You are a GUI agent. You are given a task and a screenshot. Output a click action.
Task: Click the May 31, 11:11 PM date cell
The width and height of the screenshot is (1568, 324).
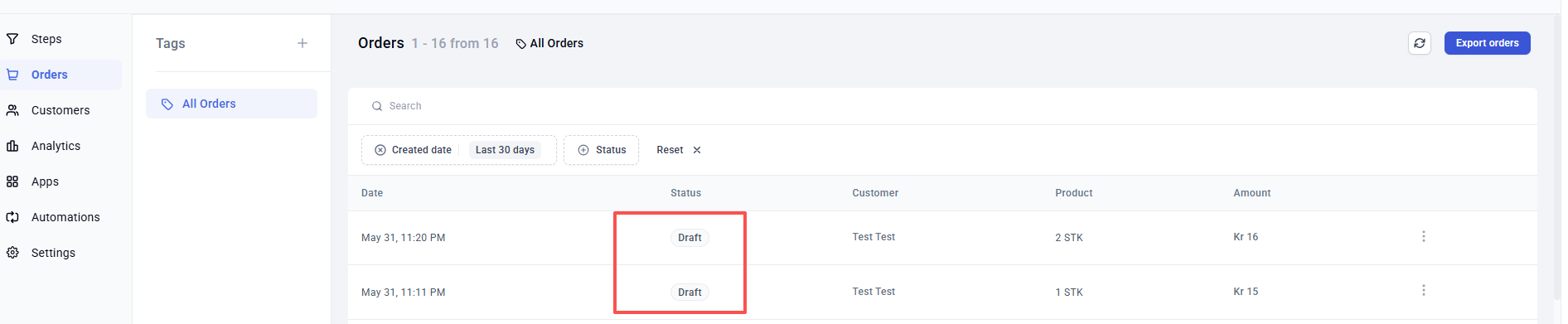pos(404,293)
